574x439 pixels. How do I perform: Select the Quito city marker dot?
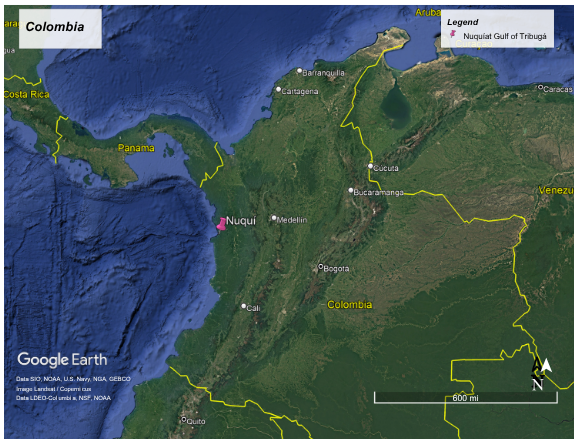[184, 419]
